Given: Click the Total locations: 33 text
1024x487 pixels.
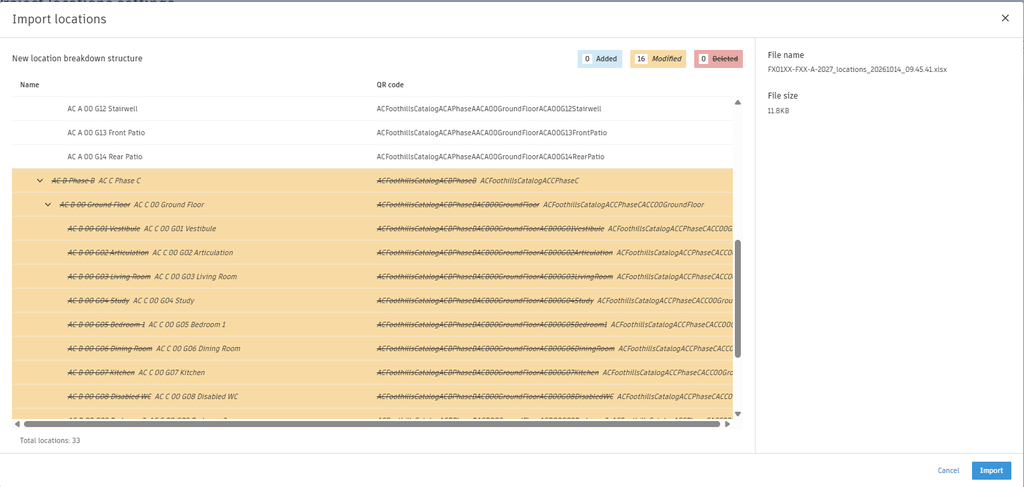Looking at the screenshot, I should (50, 441).
